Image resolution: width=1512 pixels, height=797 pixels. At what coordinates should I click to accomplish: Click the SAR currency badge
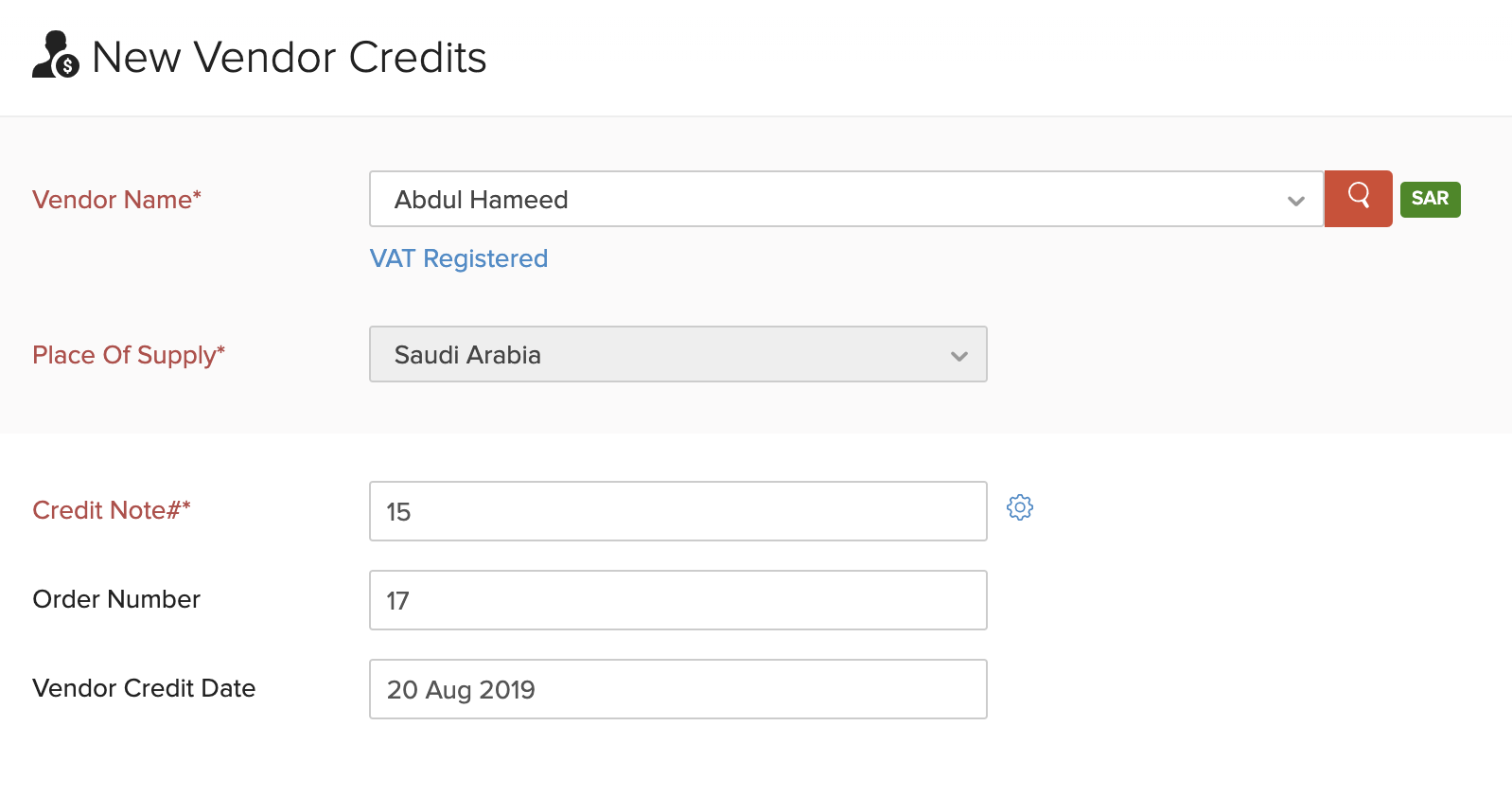[x=1430, y=199]
